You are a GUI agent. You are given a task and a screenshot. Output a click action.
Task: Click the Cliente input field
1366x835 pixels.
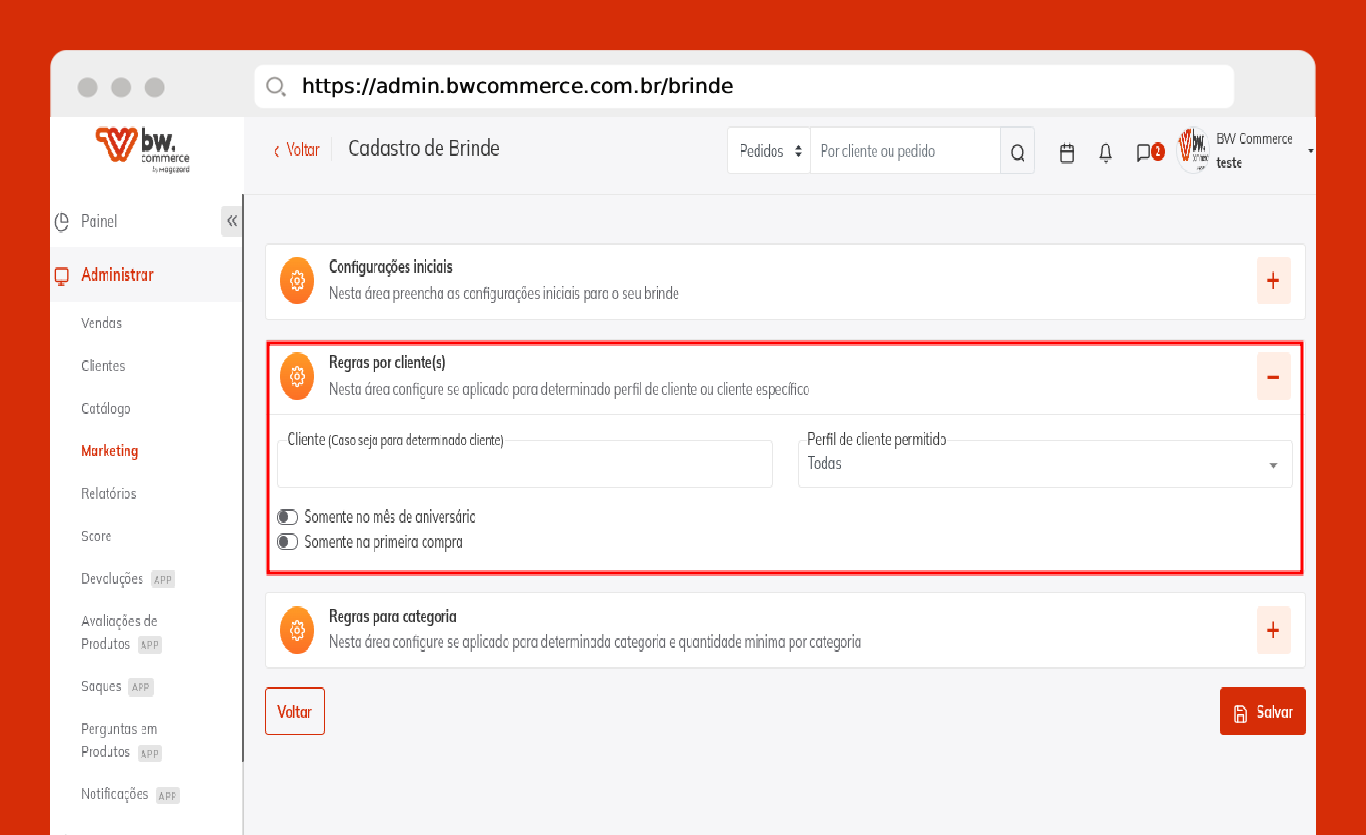[x=524, y=466]
